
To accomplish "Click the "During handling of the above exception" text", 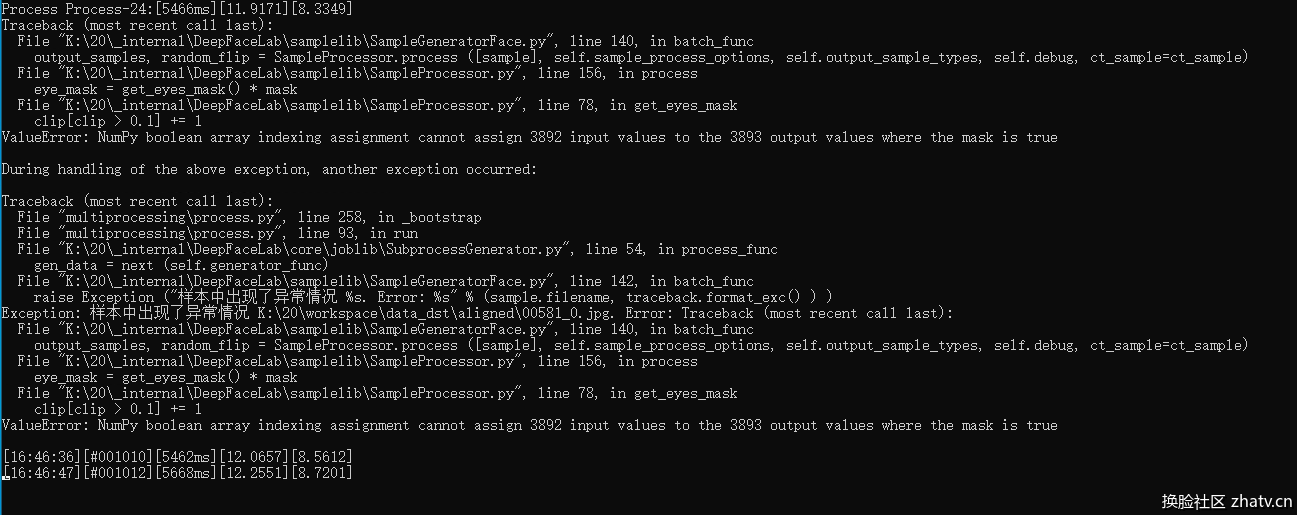I will [x=268, y=169].
